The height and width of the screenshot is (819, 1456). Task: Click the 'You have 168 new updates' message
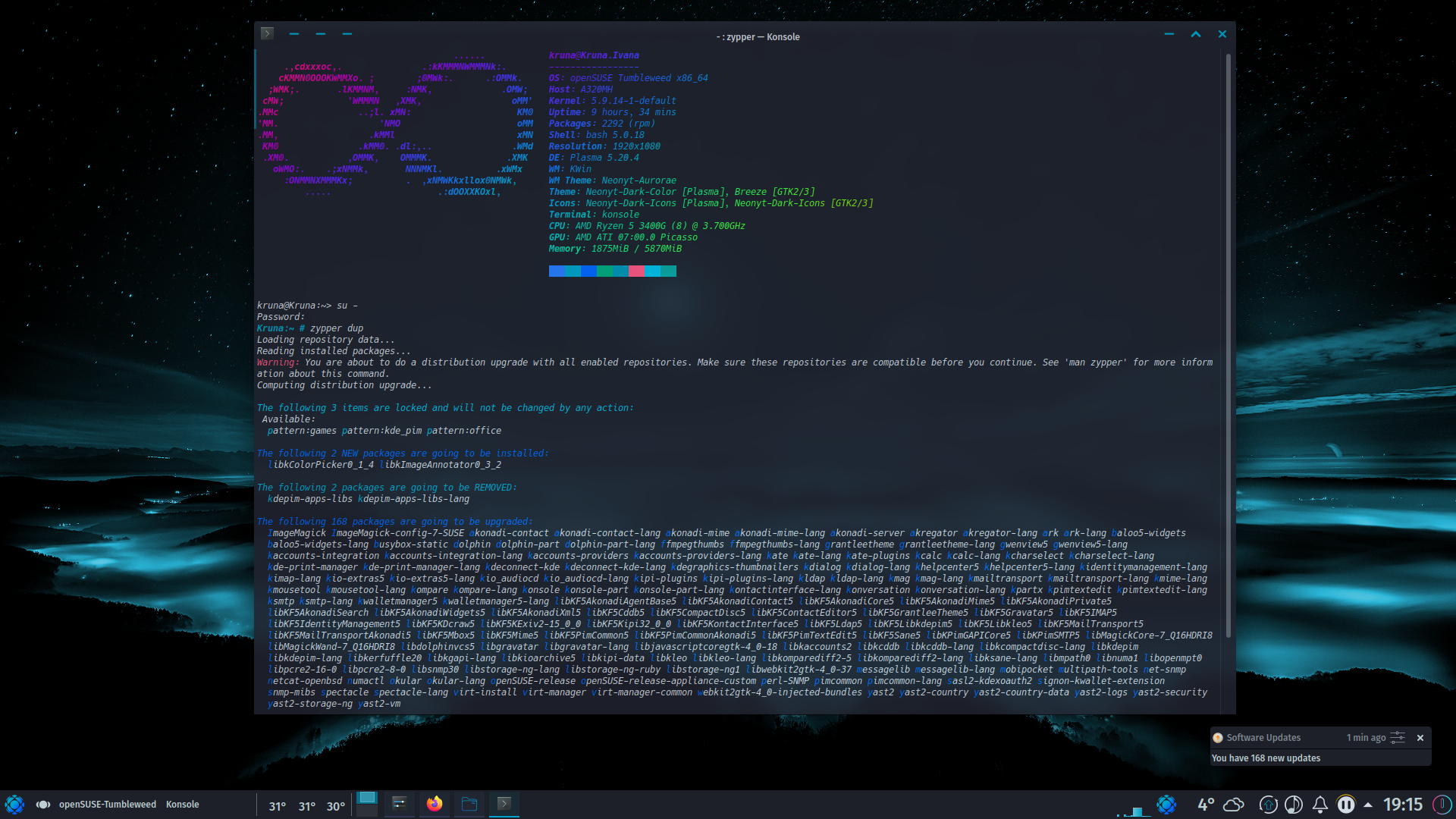click(1266, 758)
